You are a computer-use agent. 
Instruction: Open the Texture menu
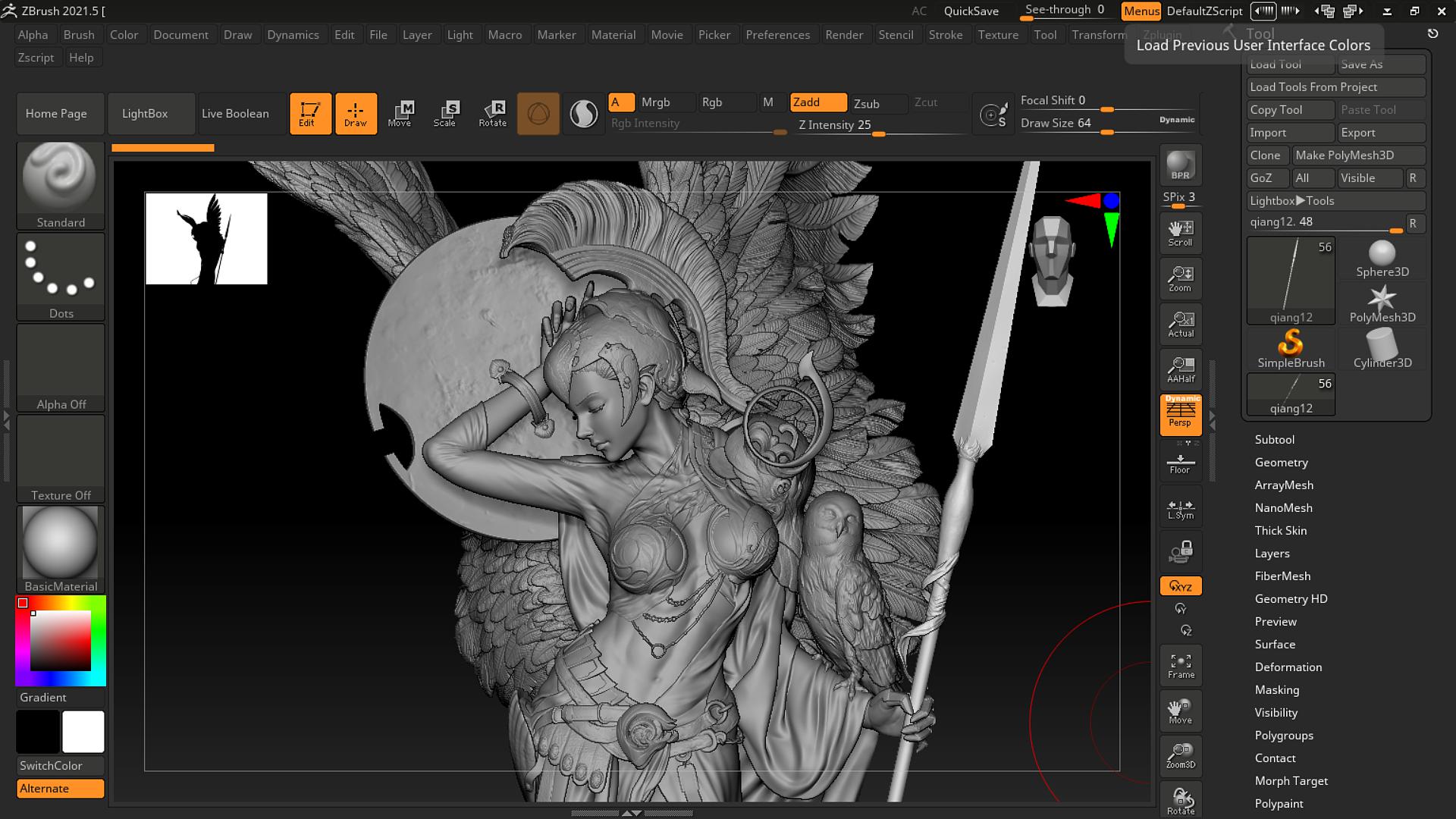click(998, 35)
